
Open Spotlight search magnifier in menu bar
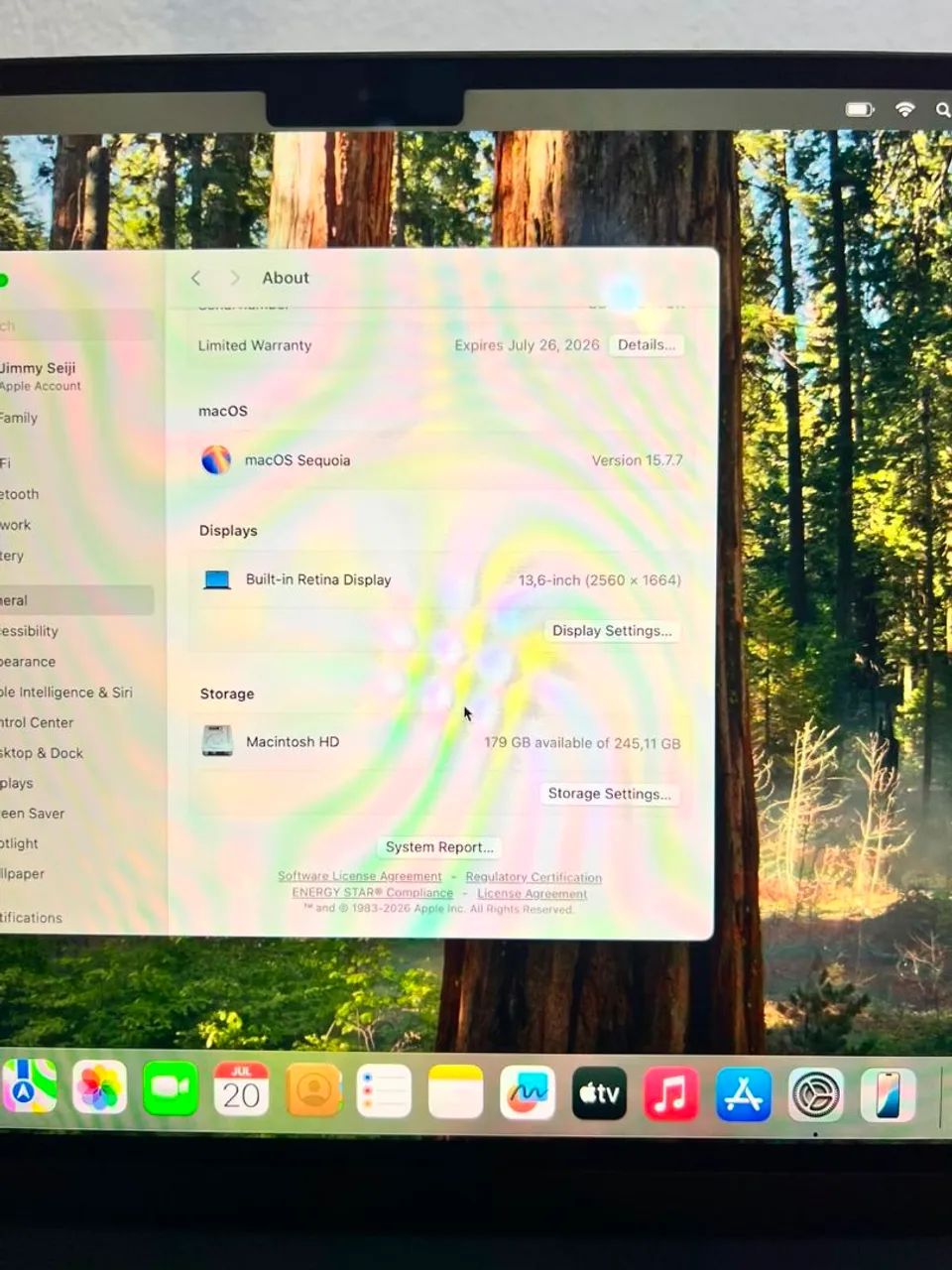click(943, 109)
